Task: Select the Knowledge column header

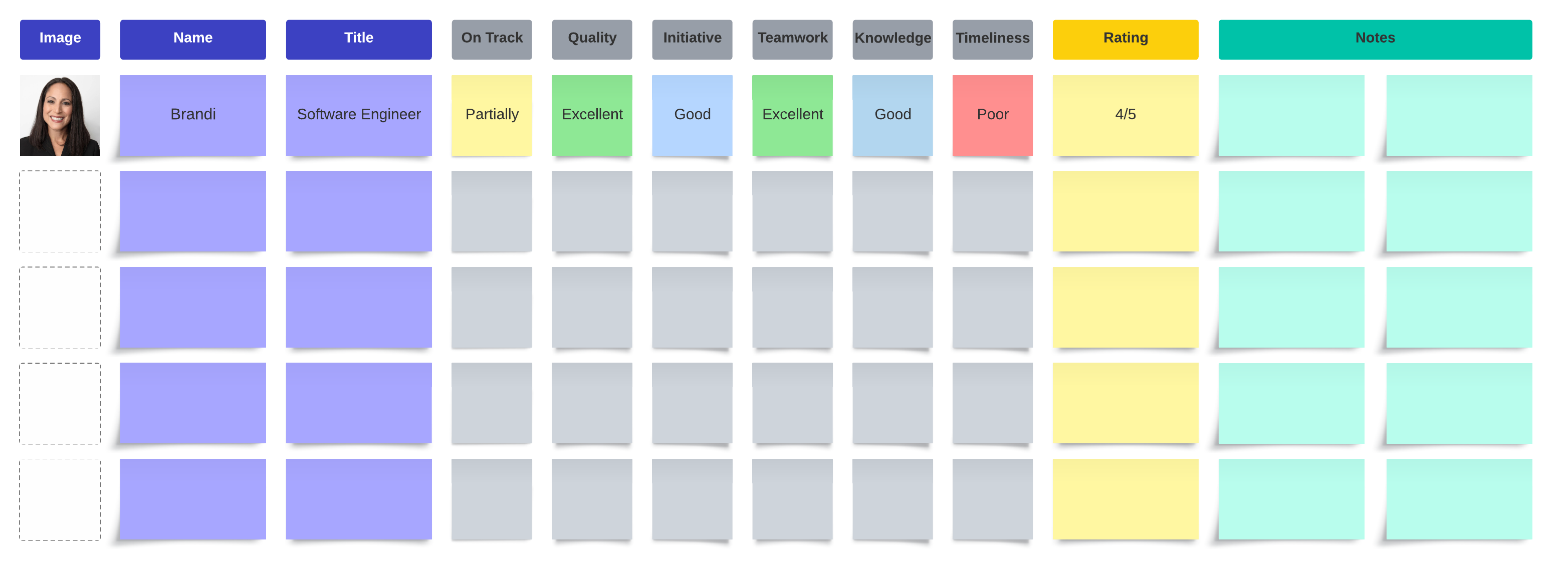Action: click(x=891, y=39)
